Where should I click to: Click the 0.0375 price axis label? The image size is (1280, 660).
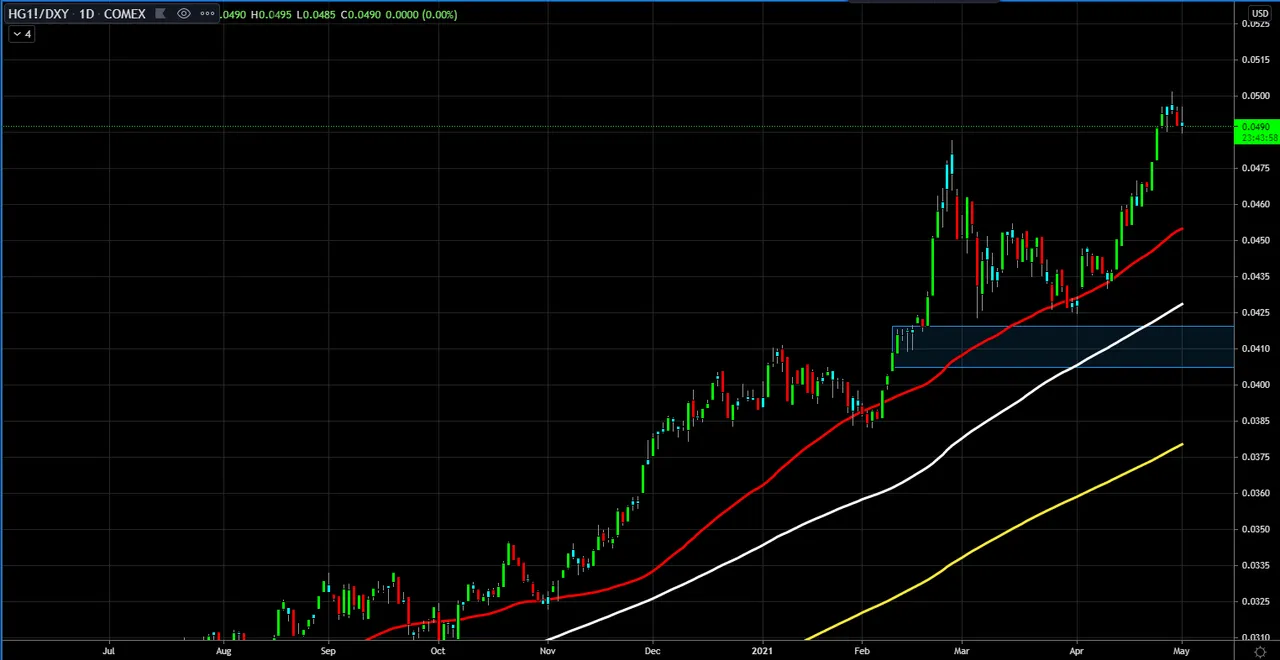[1256, 457]
